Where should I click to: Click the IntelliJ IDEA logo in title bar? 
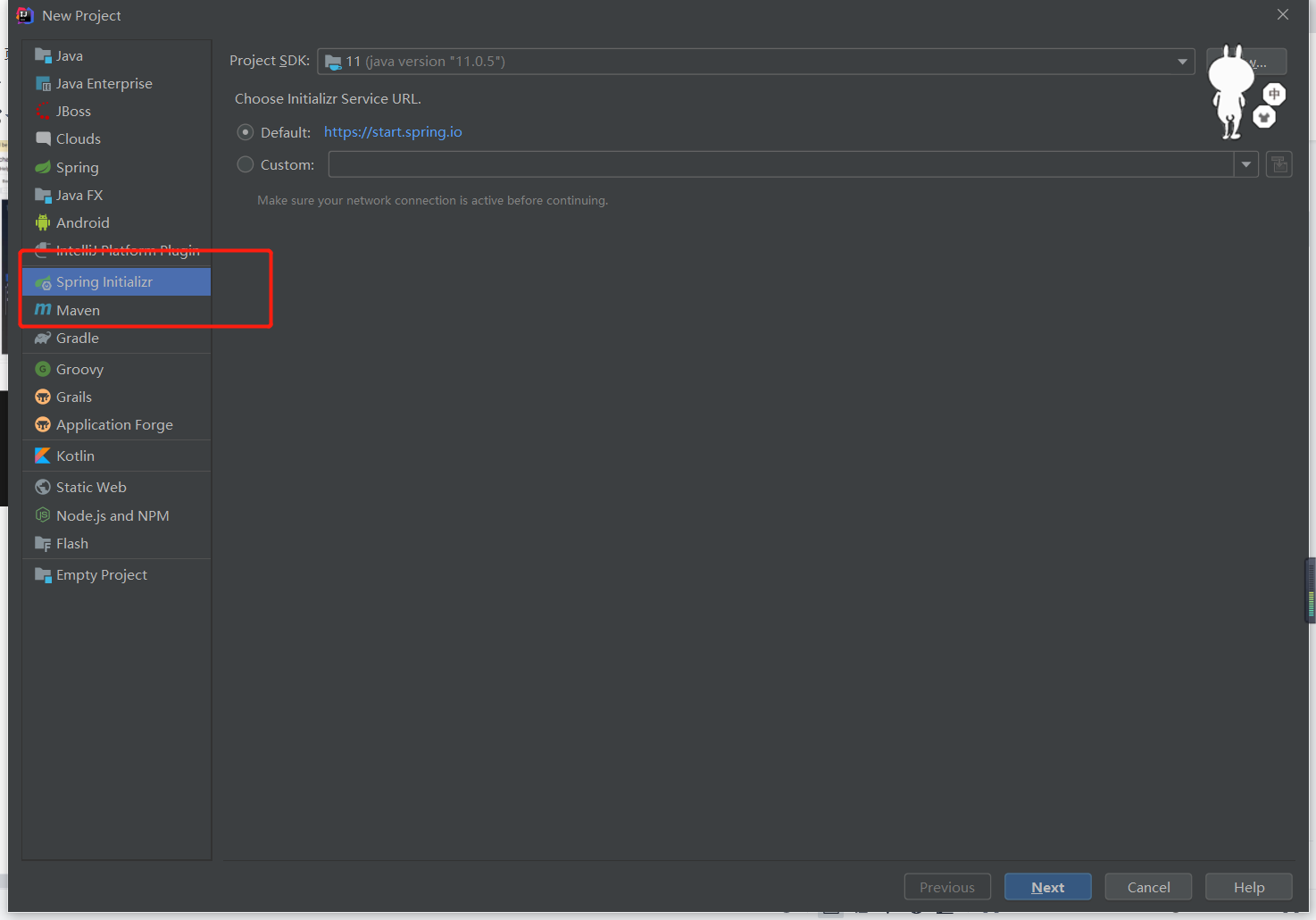pos(24,15)
